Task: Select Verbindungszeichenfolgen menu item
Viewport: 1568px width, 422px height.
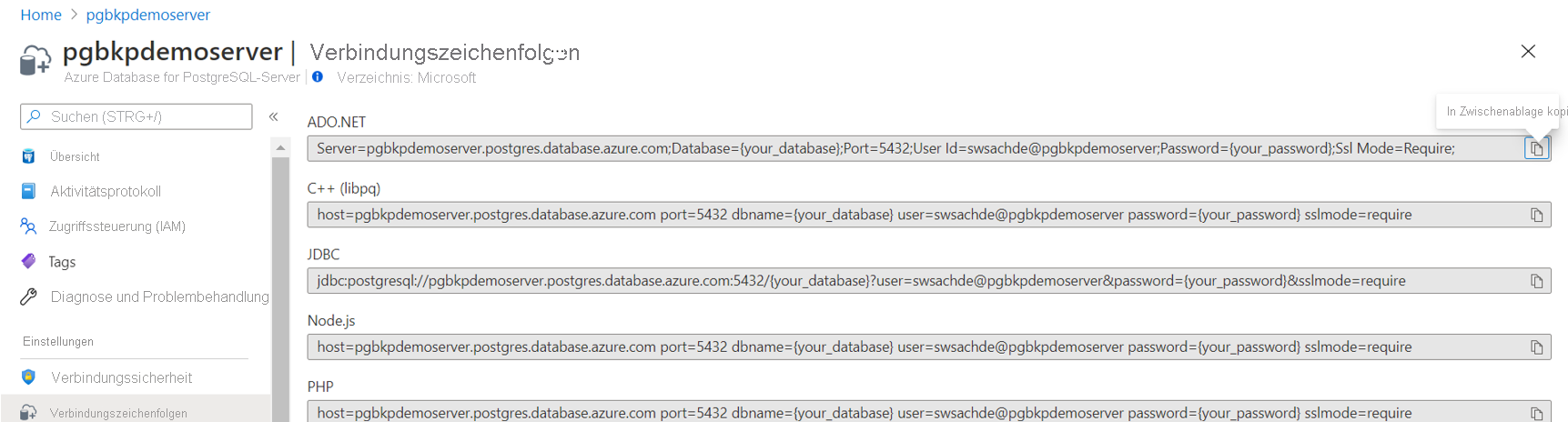Action: 137,412
